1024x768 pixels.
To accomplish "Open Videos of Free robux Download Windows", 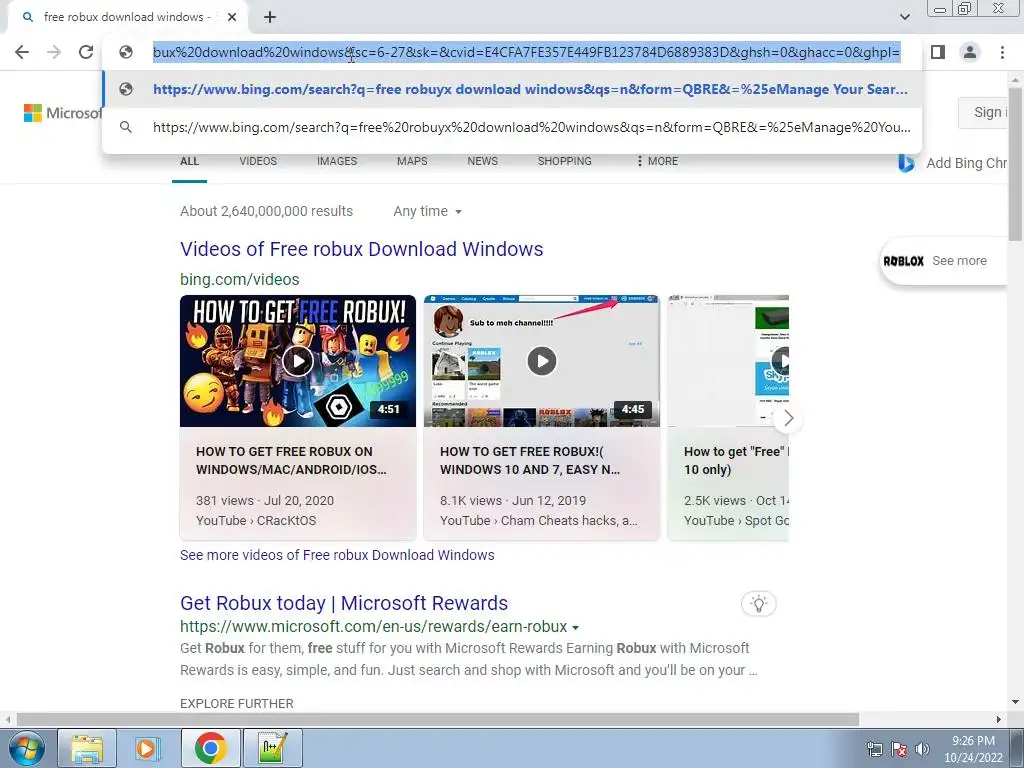I will pyautogui.click(x=362, y=249).
